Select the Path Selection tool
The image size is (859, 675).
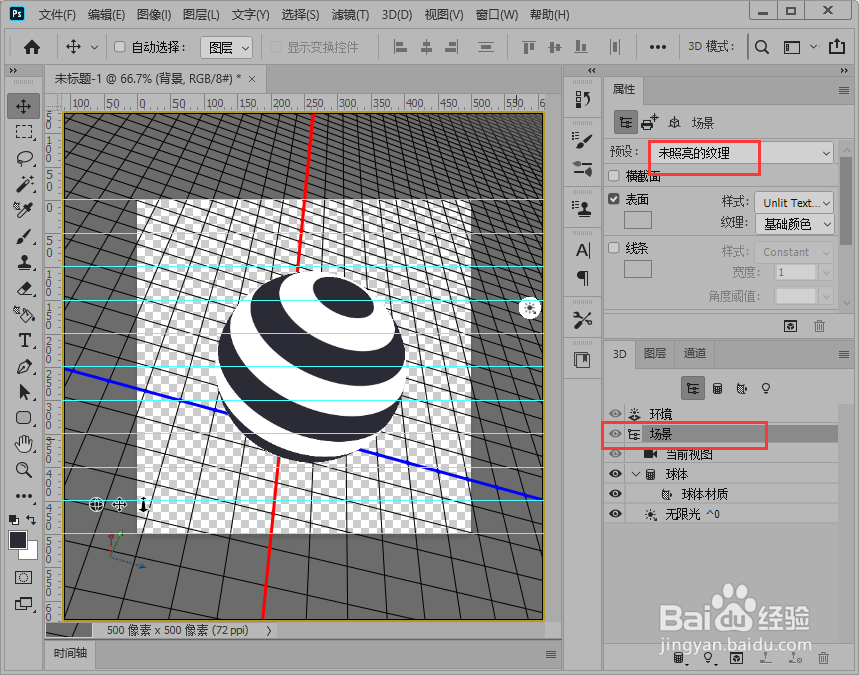(x=24, y=392)
